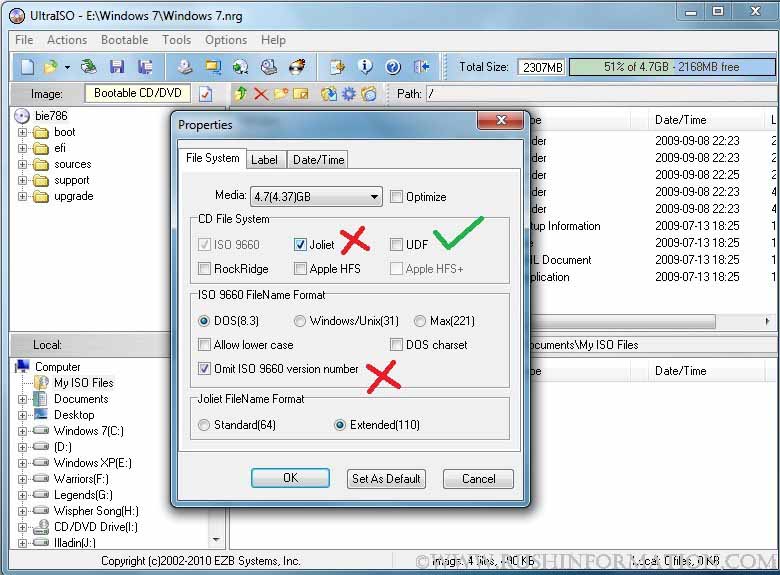Click the Help question mark icon

[393, 67]
